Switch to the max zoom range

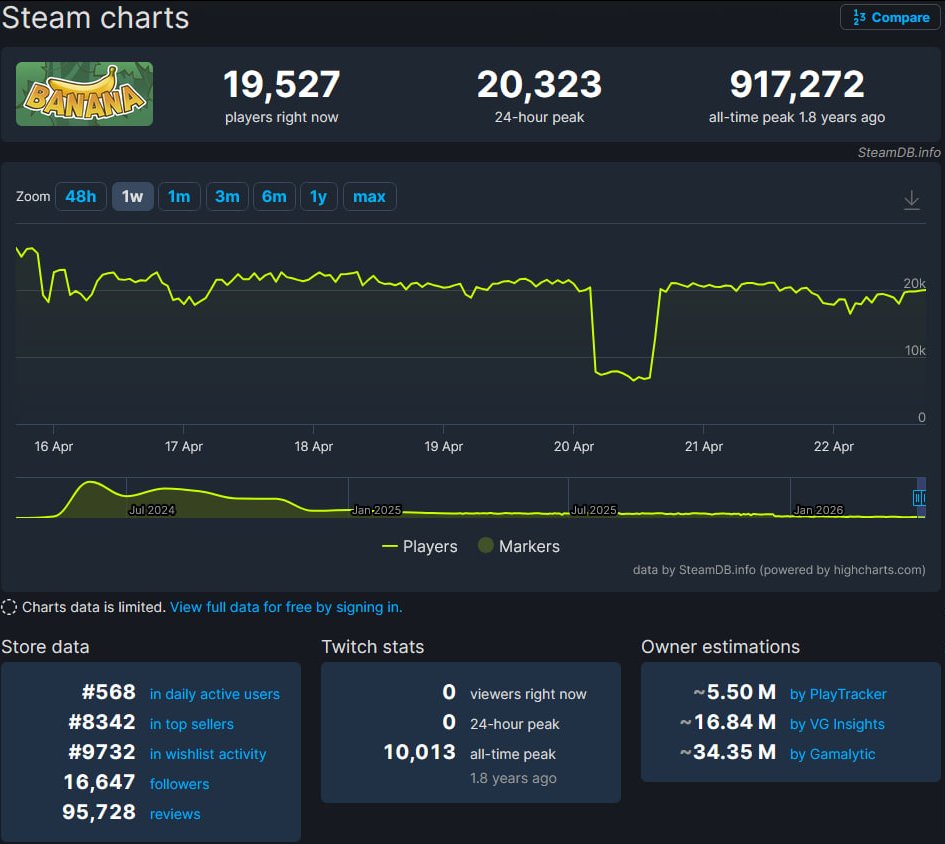pos(369,196)
